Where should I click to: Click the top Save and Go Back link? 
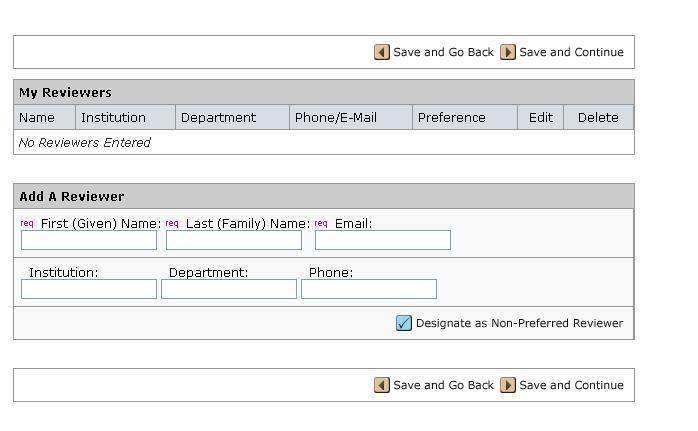pos(443,52)
